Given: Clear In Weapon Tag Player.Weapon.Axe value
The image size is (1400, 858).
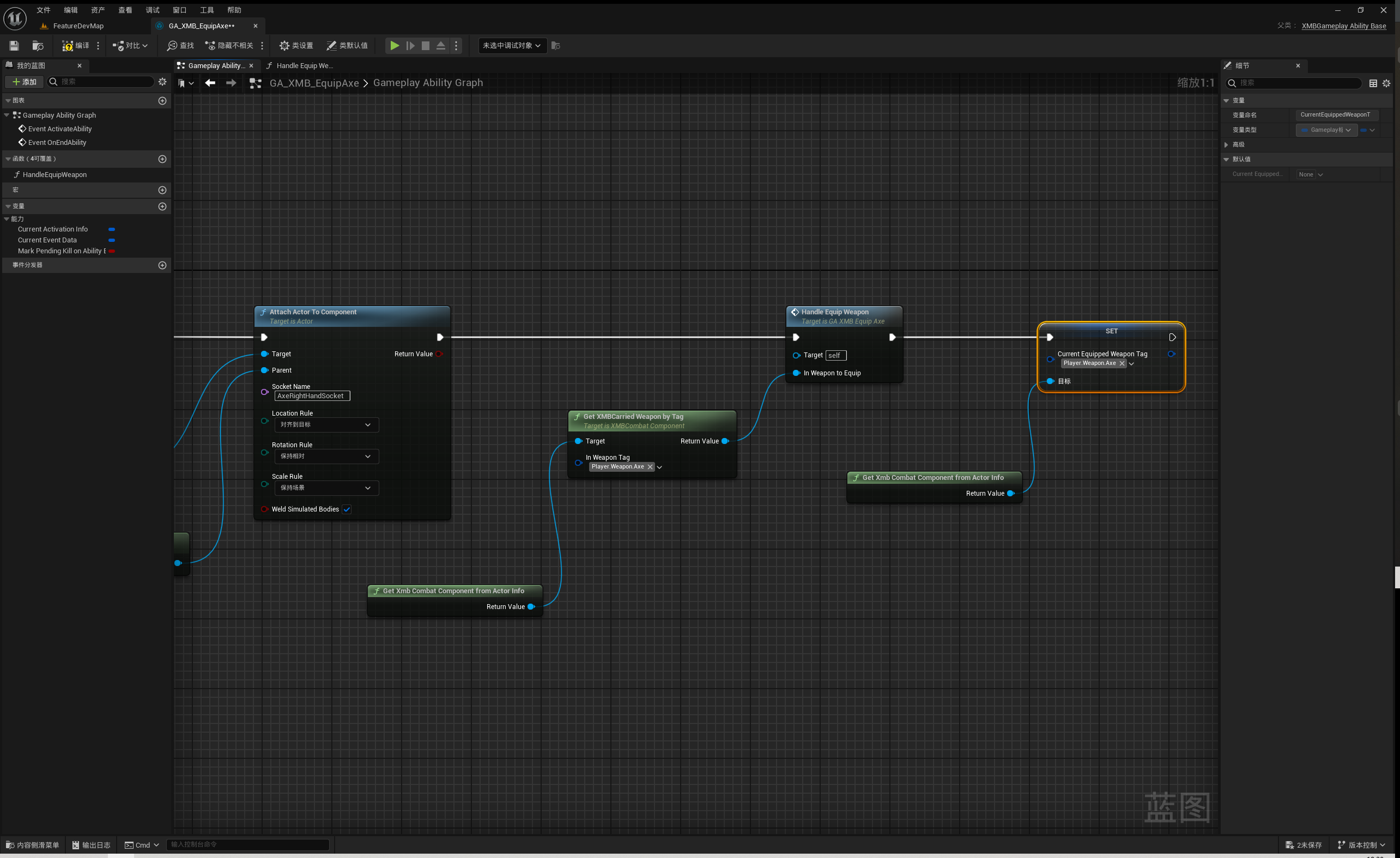Looking at the screenshot, I should tap(650, 467).
